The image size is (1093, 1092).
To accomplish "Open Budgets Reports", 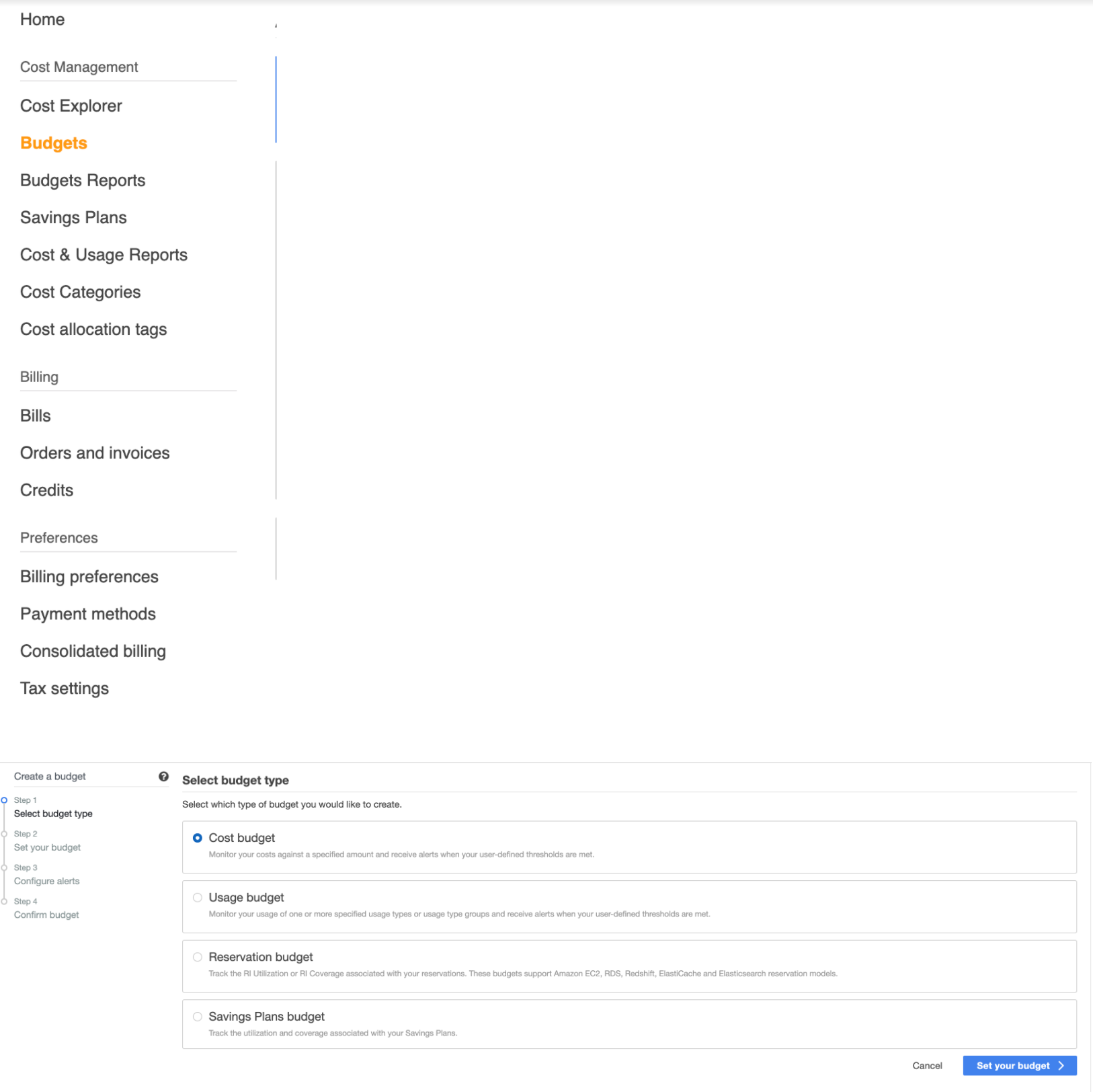I will coord(83,180).
